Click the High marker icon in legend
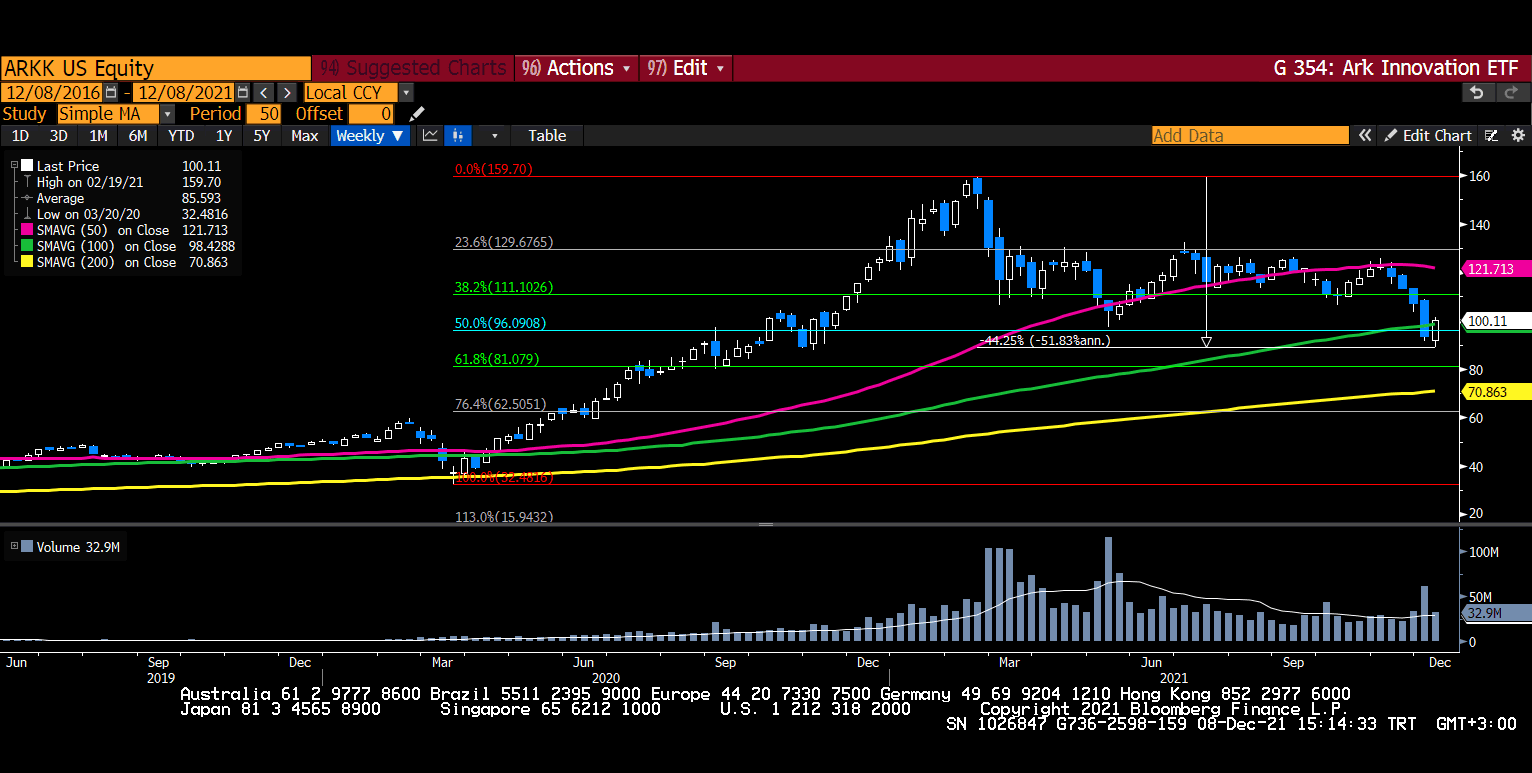Image resolution: width=1532 pixels, height=773 pixels. [27, 182]
